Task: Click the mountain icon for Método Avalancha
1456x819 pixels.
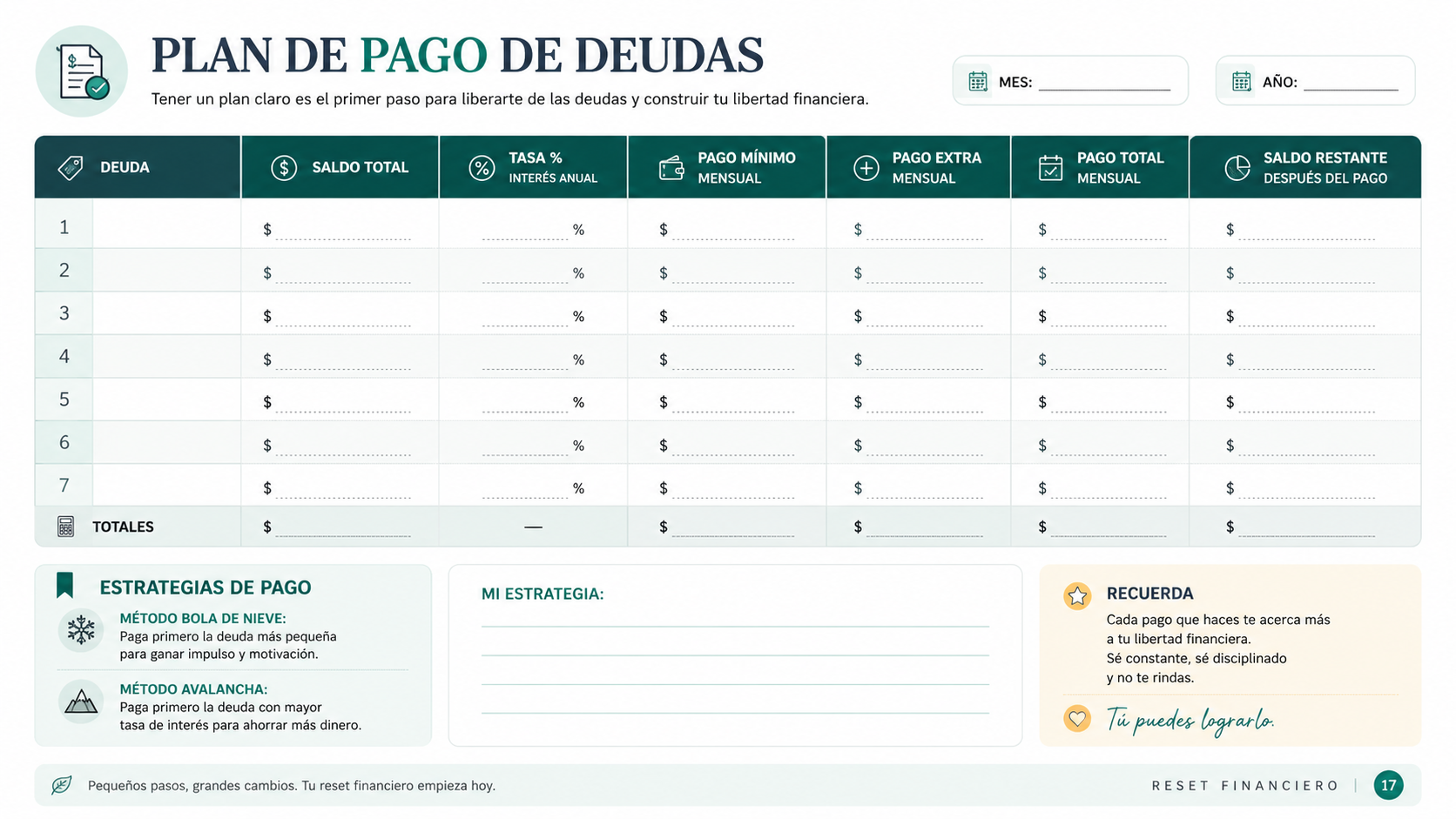Action: [81, 702]
